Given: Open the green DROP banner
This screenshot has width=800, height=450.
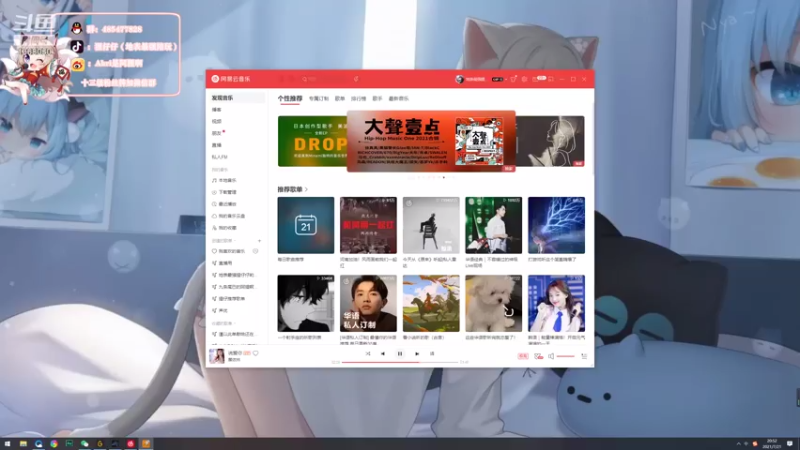Looking at the screenshot, I should [x=312, y=141].
